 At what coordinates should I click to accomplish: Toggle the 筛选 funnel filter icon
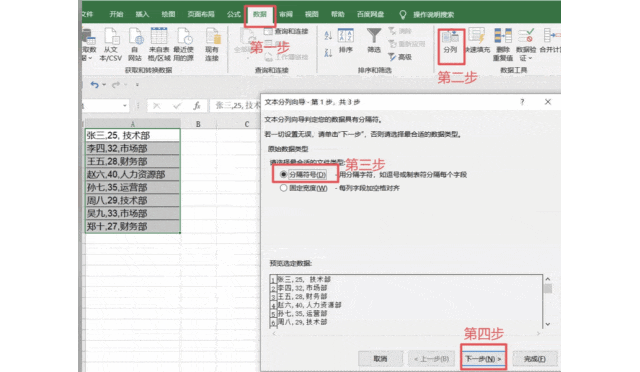(x=373, y=36)
